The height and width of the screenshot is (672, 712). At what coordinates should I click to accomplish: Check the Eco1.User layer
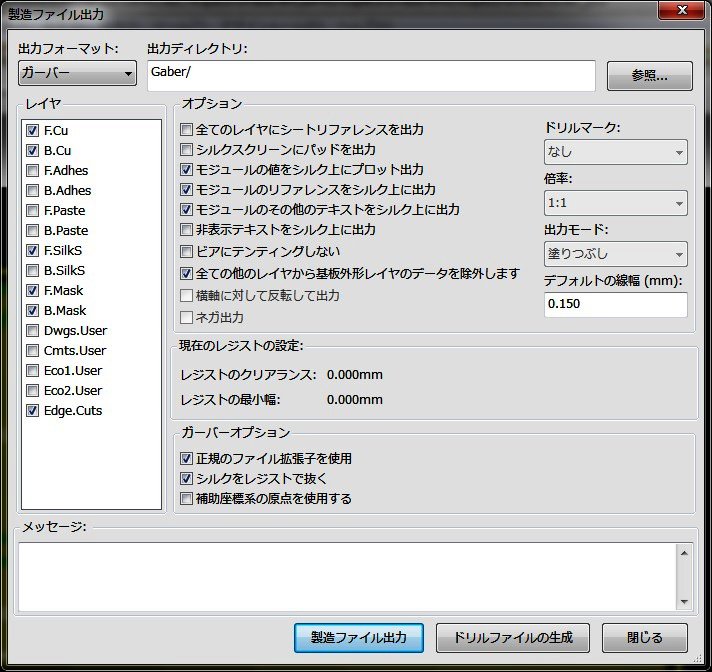(32, 371)
